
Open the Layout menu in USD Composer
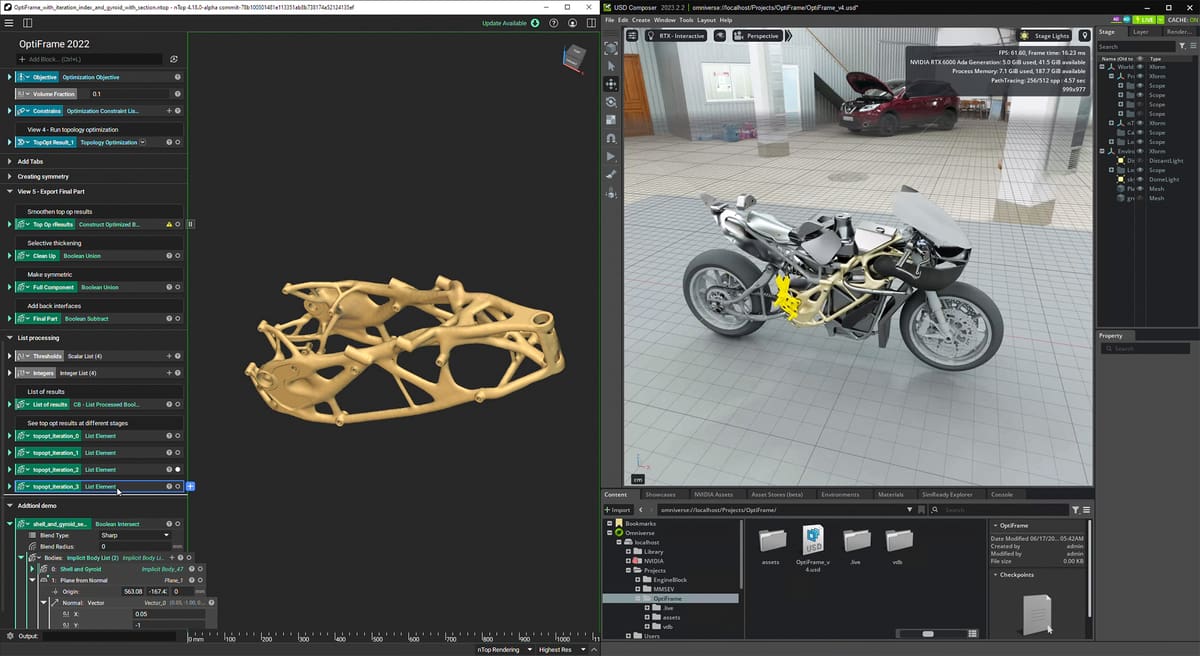click(706, 20)
